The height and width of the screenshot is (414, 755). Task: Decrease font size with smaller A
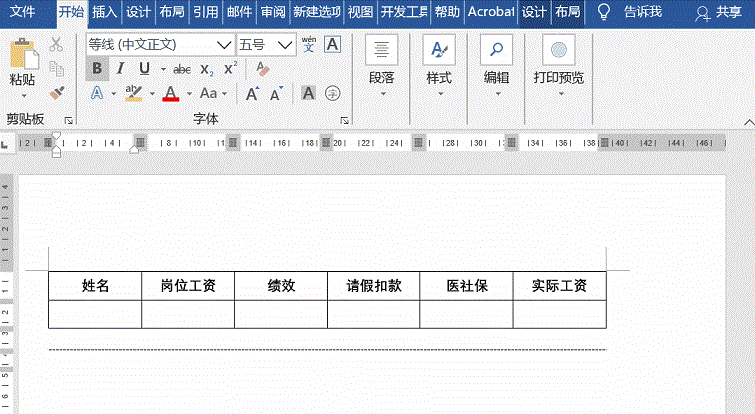click(x=276, y=94)
